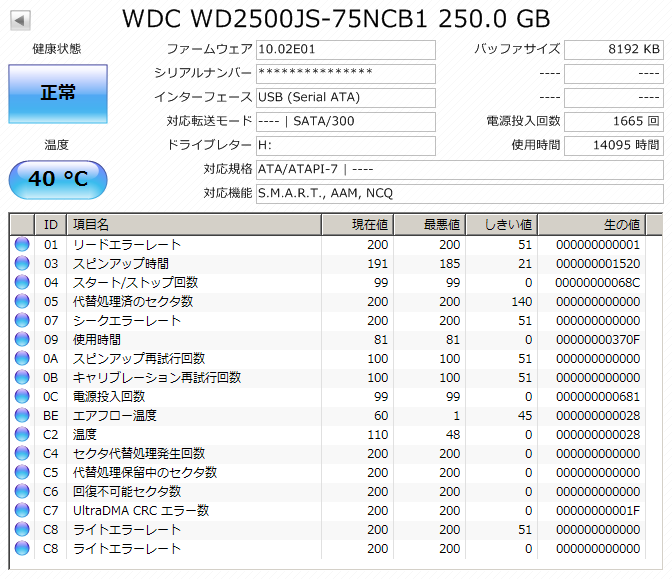Click raw value 00000000370F

click(x=598, y=339)
